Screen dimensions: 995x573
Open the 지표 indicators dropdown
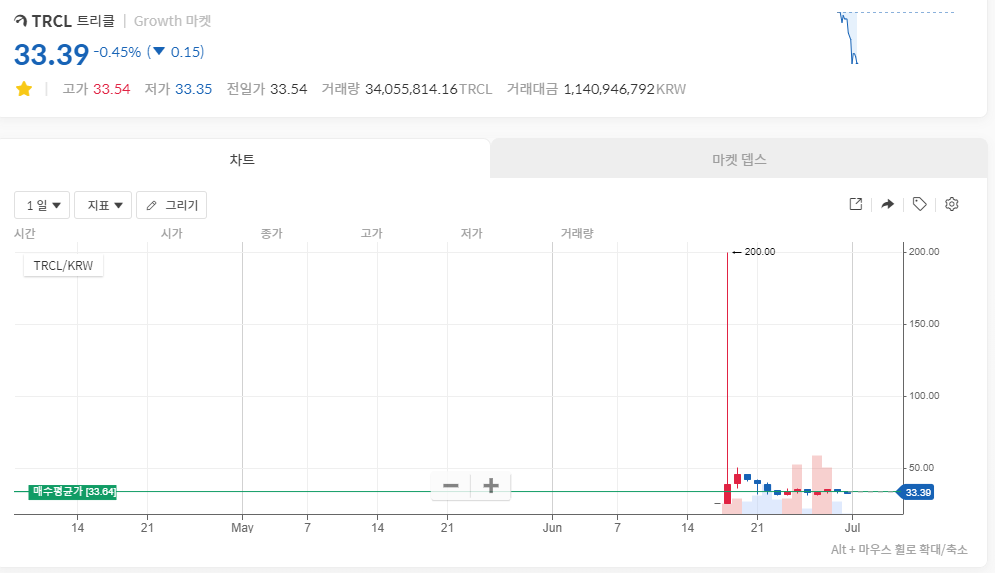pos(103,205)
